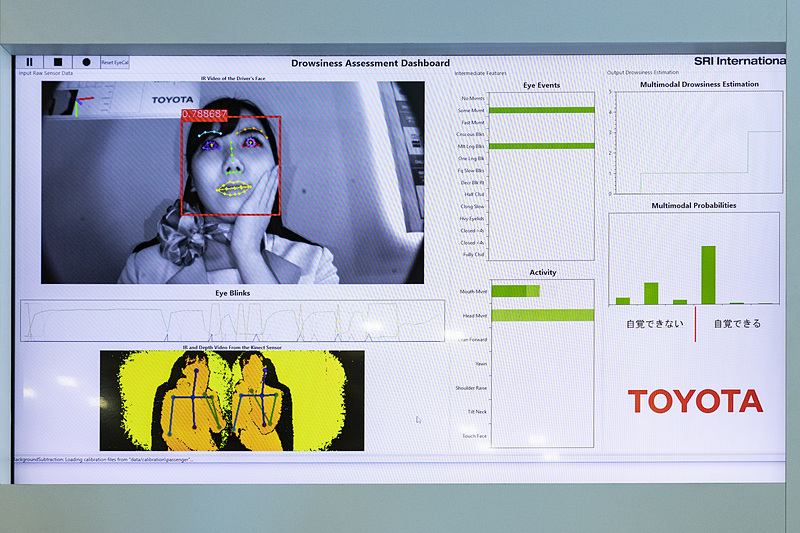Click the SRI International logo text
This screenshot has height=533, width=800.
click(740, 61)
